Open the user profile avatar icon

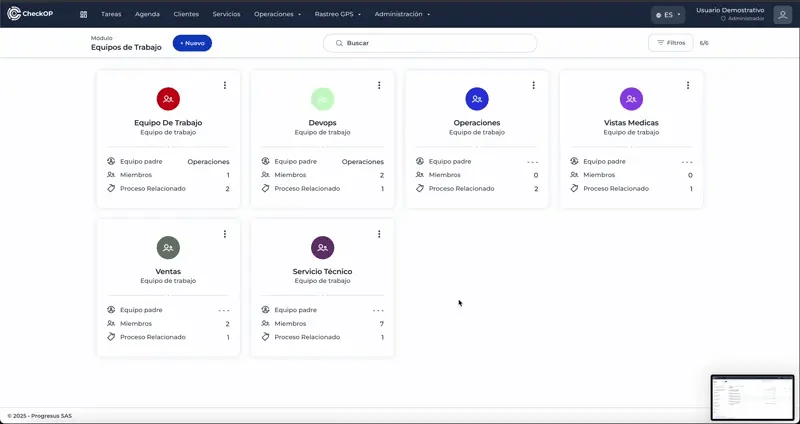coord(782,14)
